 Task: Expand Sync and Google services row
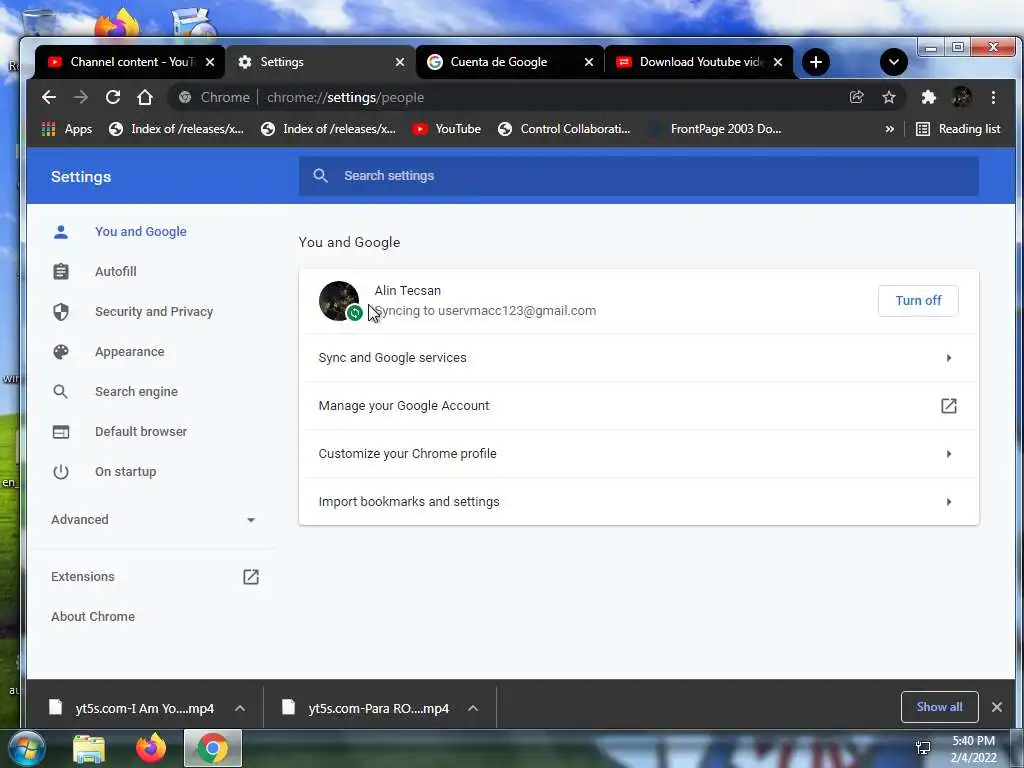tap(639, 358)
